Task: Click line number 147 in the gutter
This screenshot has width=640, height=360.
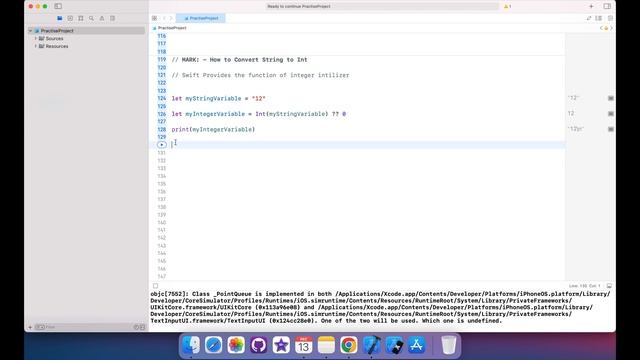Action: [162, 276]
